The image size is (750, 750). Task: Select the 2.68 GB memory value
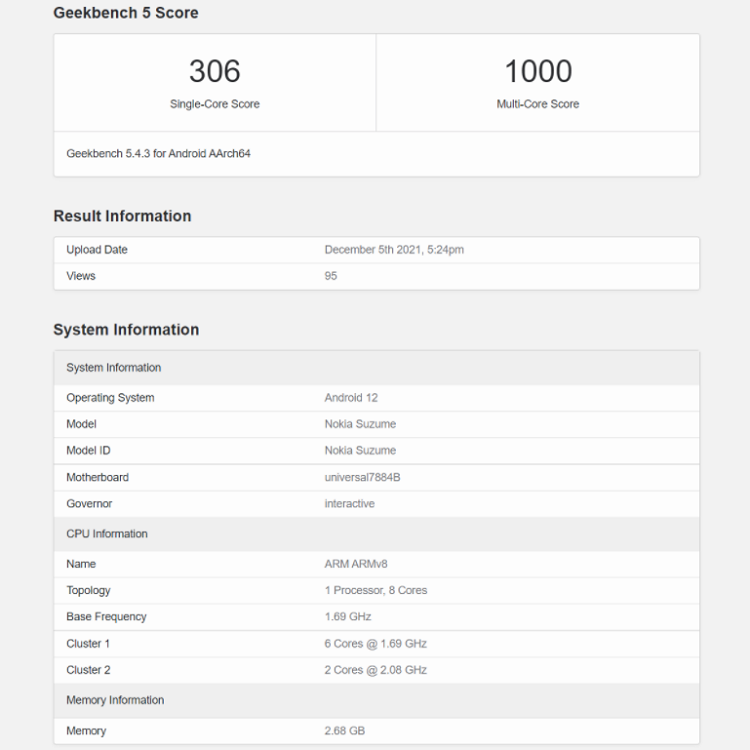344,731
